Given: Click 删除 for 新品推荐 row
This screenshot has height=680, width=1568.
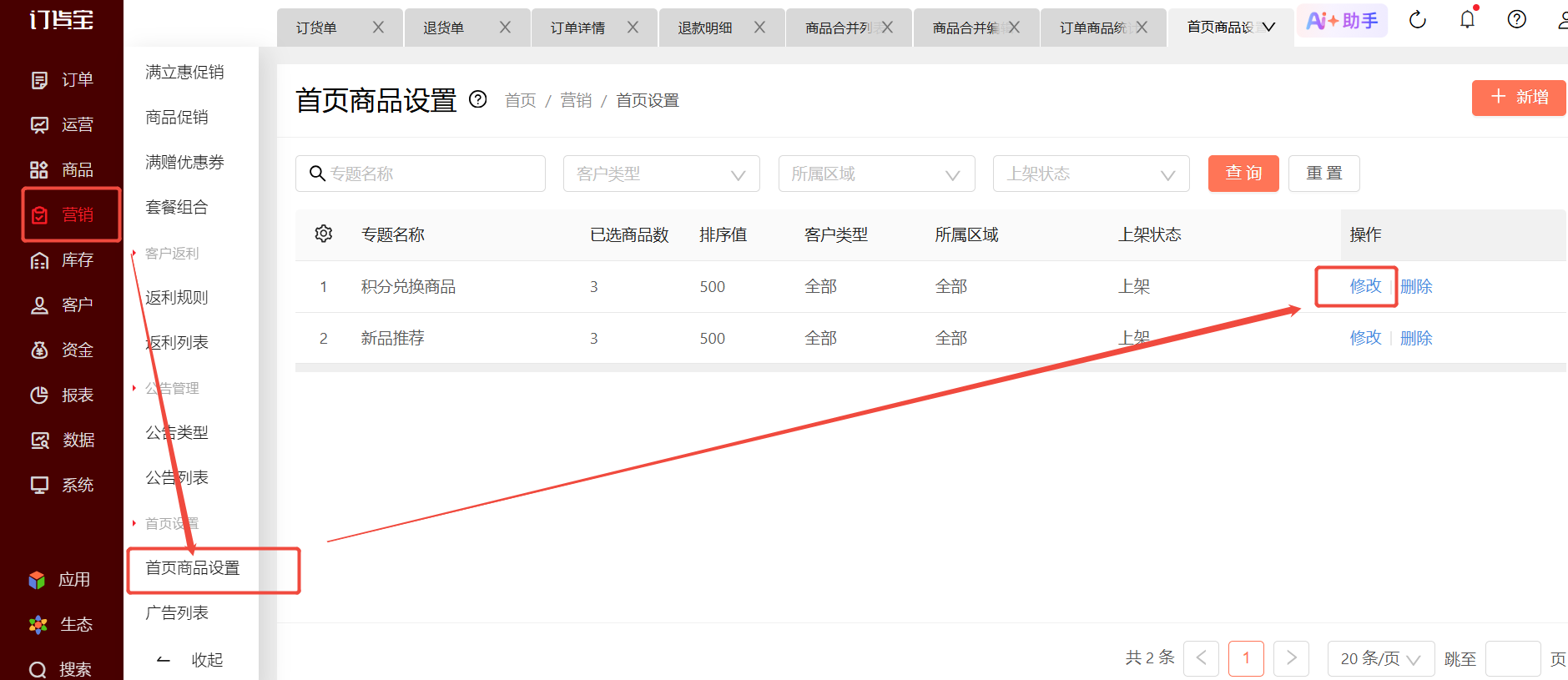Looking at the screenshot, I should point(1416,338).
